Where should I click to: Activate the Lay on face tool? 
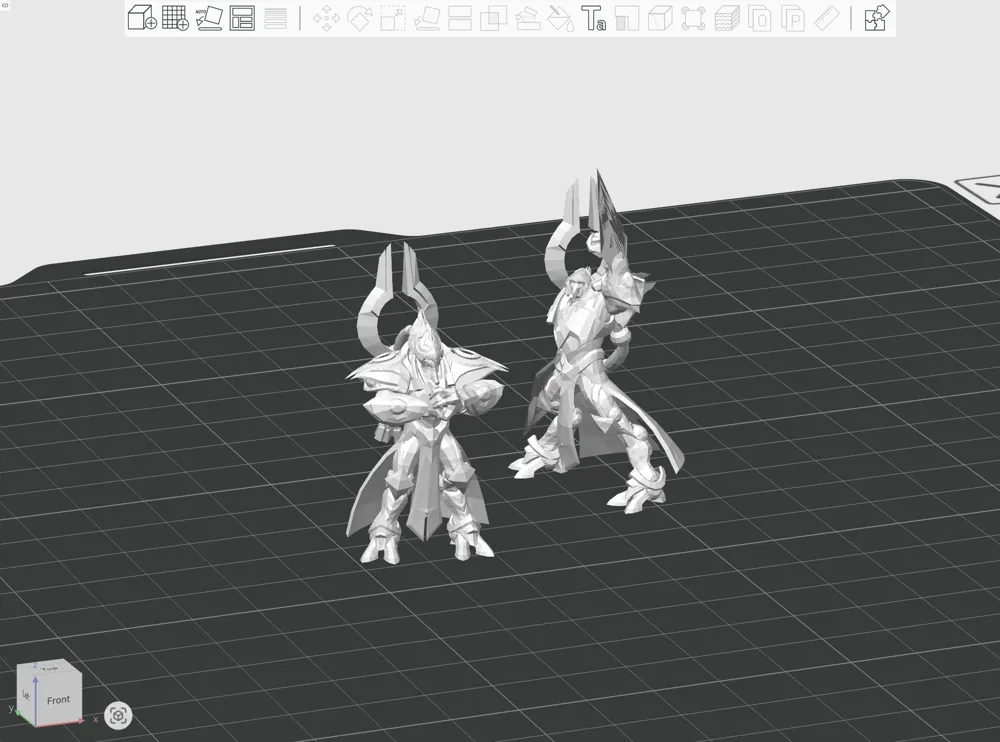tap(427, 18)
